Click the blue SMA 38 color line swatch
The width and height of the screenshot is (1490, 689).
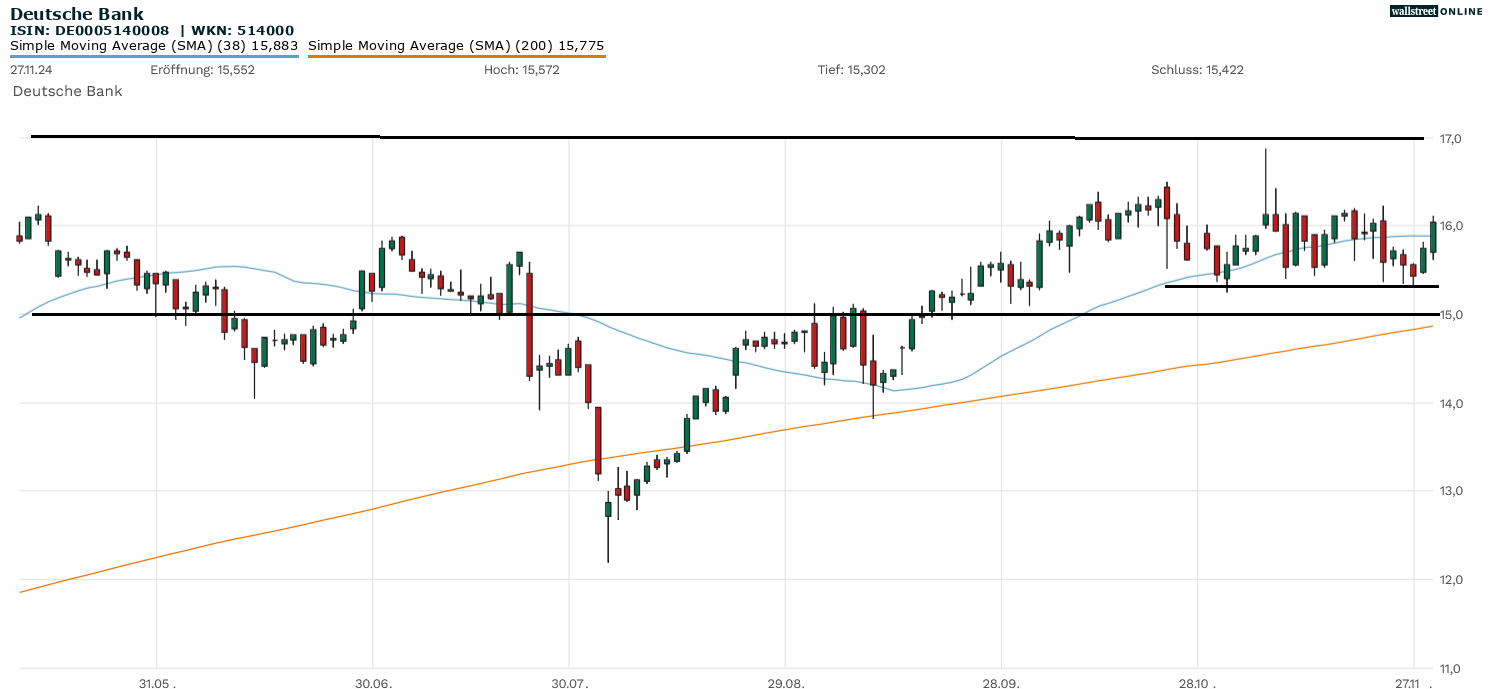click(x=154, y=57)
